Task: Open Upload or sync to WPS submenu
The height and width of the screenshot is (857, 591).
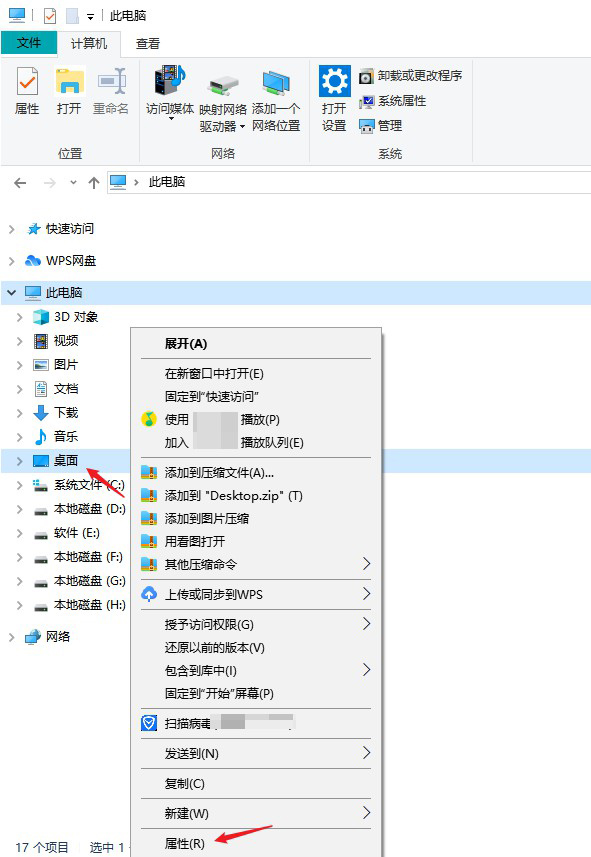Action: pyautogui.click(x=256, y=595)
